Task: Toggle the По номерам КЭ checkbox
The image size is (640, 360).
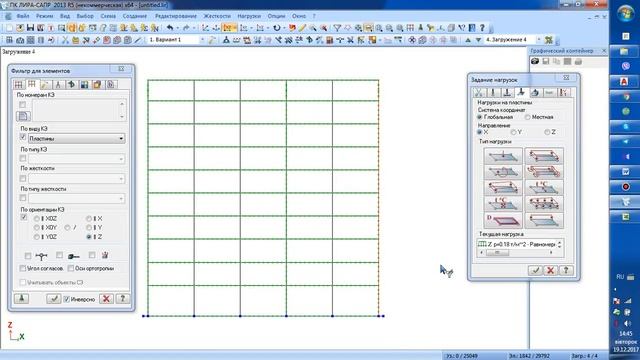Action: [x=23, y=105]
